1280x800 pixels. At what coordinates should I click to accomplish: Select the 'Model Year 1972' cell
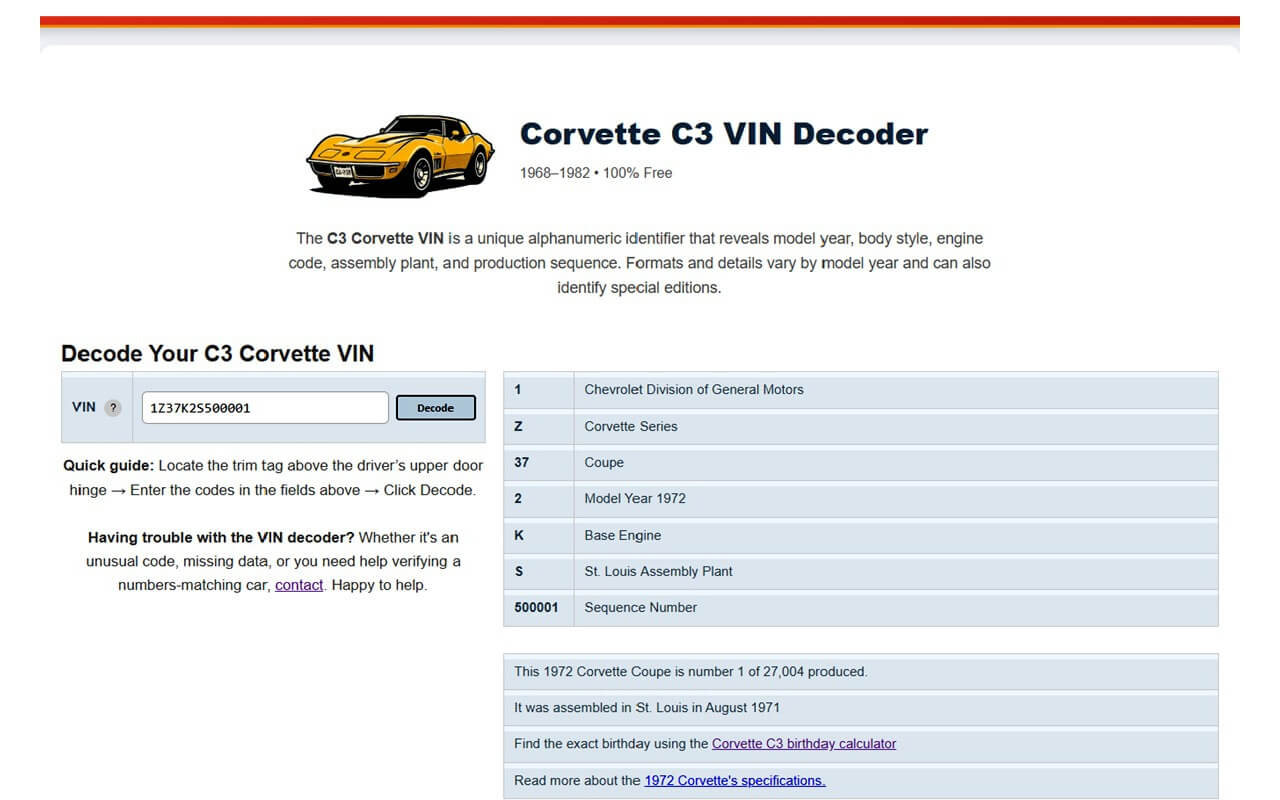coord(896,499)
